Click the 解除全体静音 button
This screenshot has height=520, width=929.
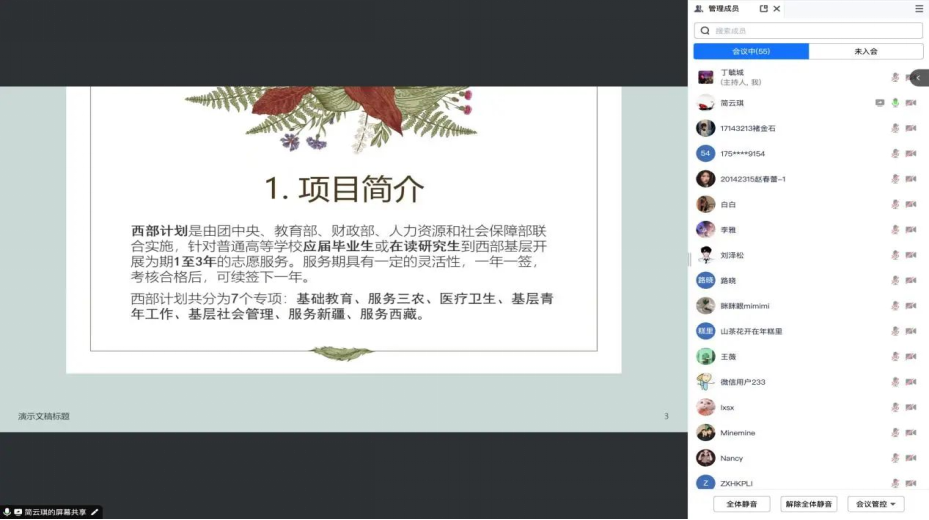point(808,504)
